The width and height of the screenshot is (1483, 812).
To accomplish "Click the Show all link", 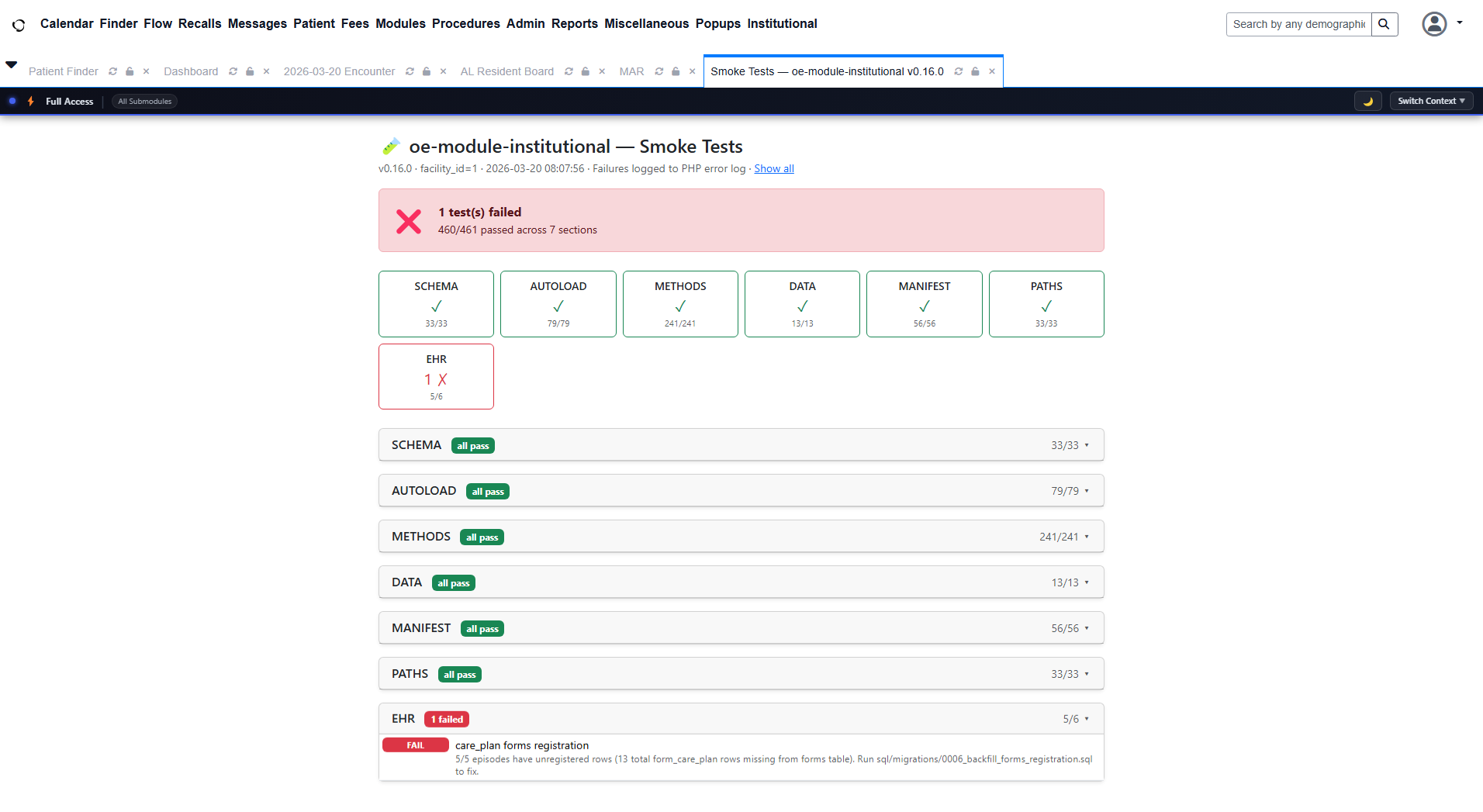I will pos(773,169).
